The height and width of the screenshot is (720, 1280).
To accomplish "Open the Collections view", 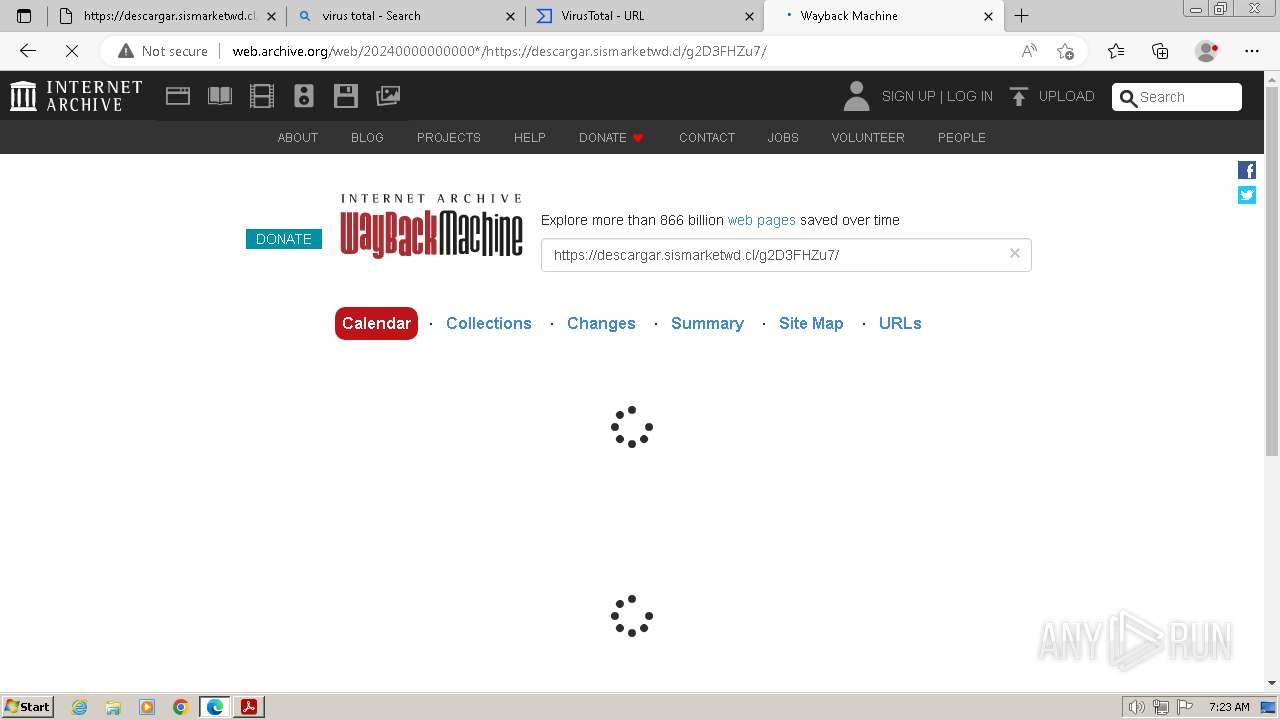I will pyautogui.click(x=489, y=323).
